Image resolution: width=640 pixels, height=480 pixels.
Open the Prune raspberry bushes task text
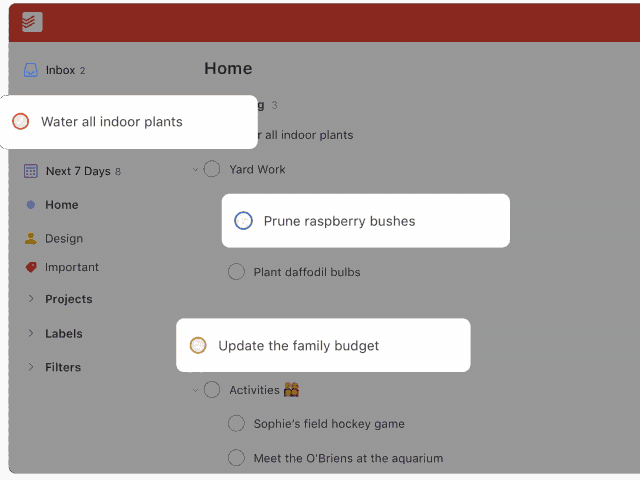(339, 221)
